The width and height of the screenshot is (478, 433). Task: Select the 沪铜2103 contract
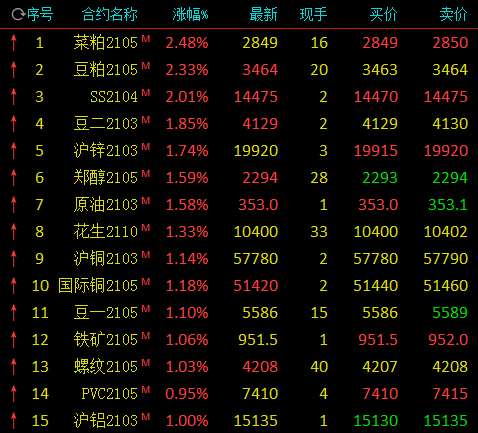(106, 259)
